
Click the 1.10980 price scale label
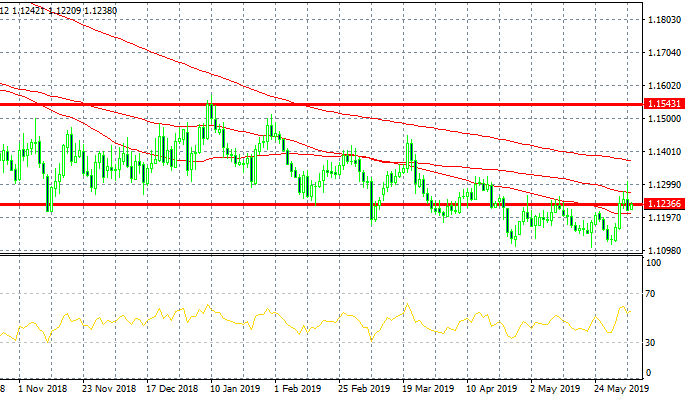[x=663, y=250]
